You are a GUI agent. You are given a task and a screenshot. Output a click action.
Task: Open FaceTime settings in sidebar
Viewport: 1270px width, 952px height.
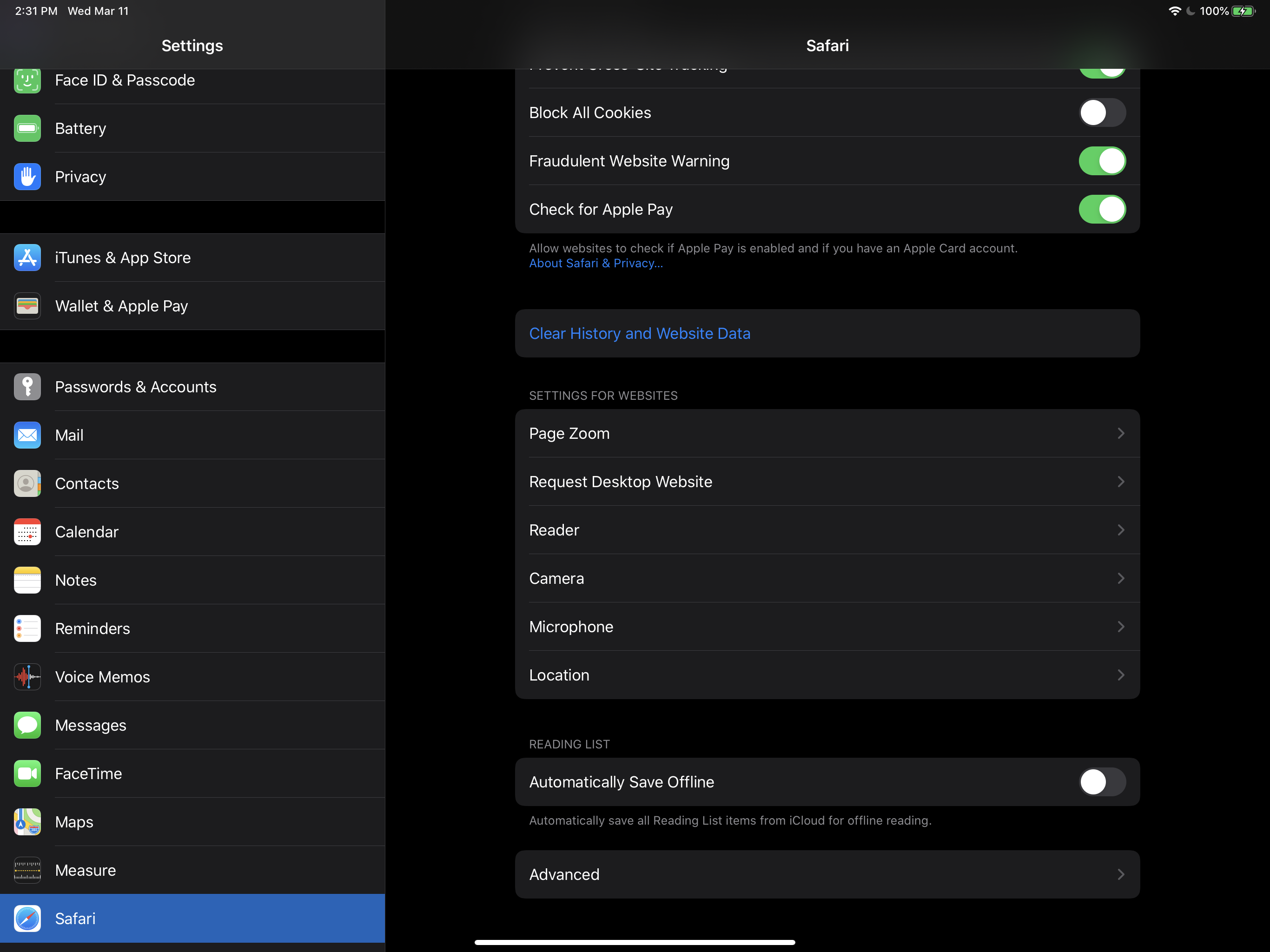[x=192, y=773]
